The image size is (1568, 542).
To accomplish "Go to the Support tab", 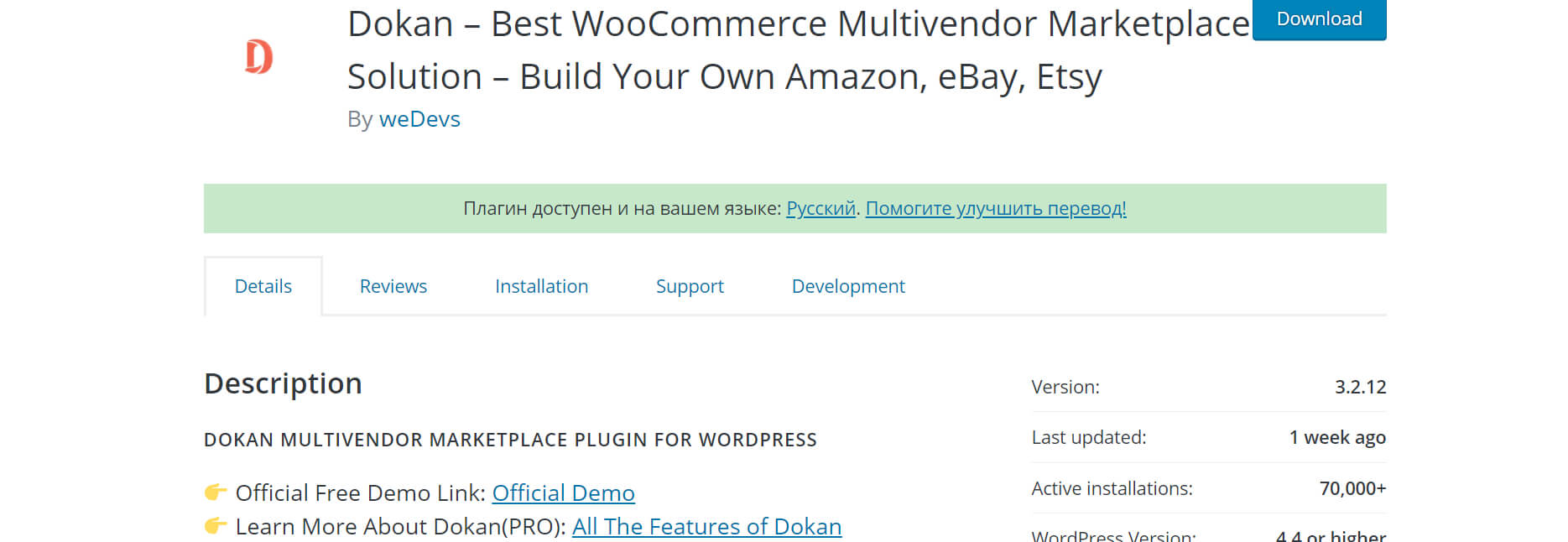I will pos(690,286).
